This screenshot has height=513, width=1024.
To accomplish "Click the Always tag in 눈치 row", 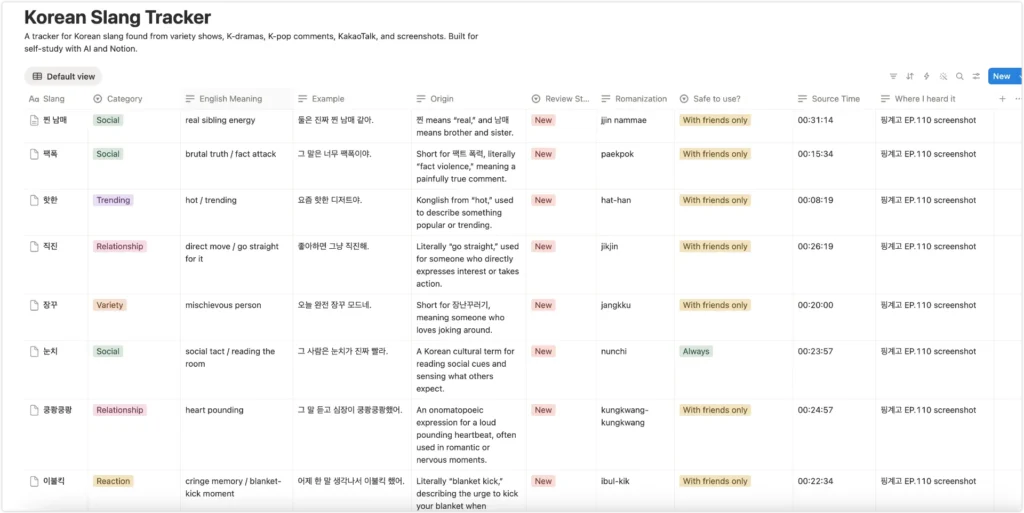I will click(696, 351).
